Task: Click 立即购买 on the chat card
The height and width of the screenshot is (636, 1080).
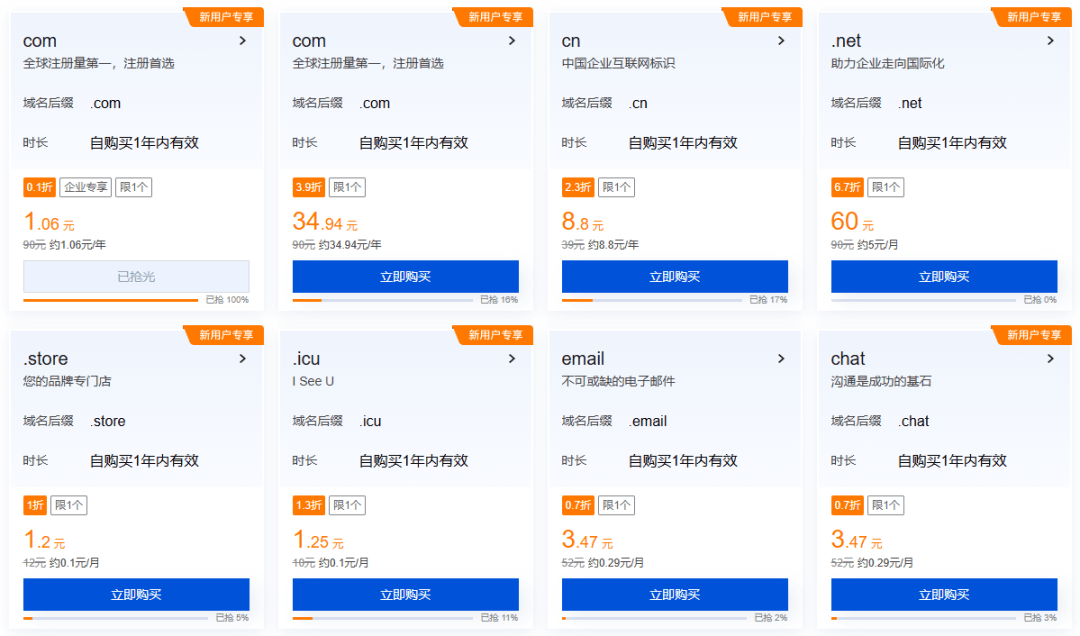Action: click(x=943, y=595)
